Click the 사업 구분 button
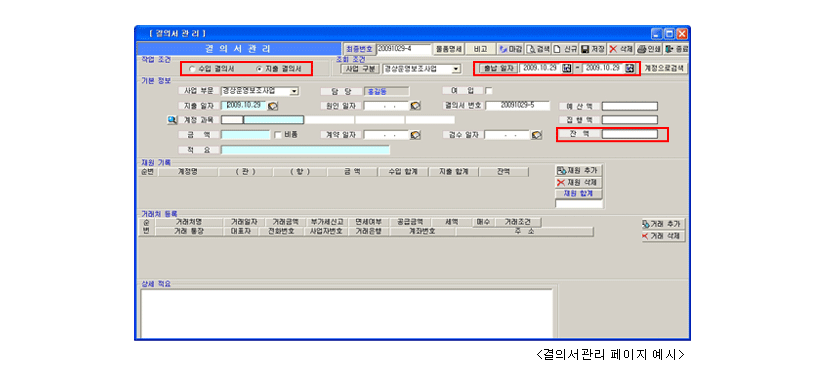The image size is (825, 384). tap(360, 69)
